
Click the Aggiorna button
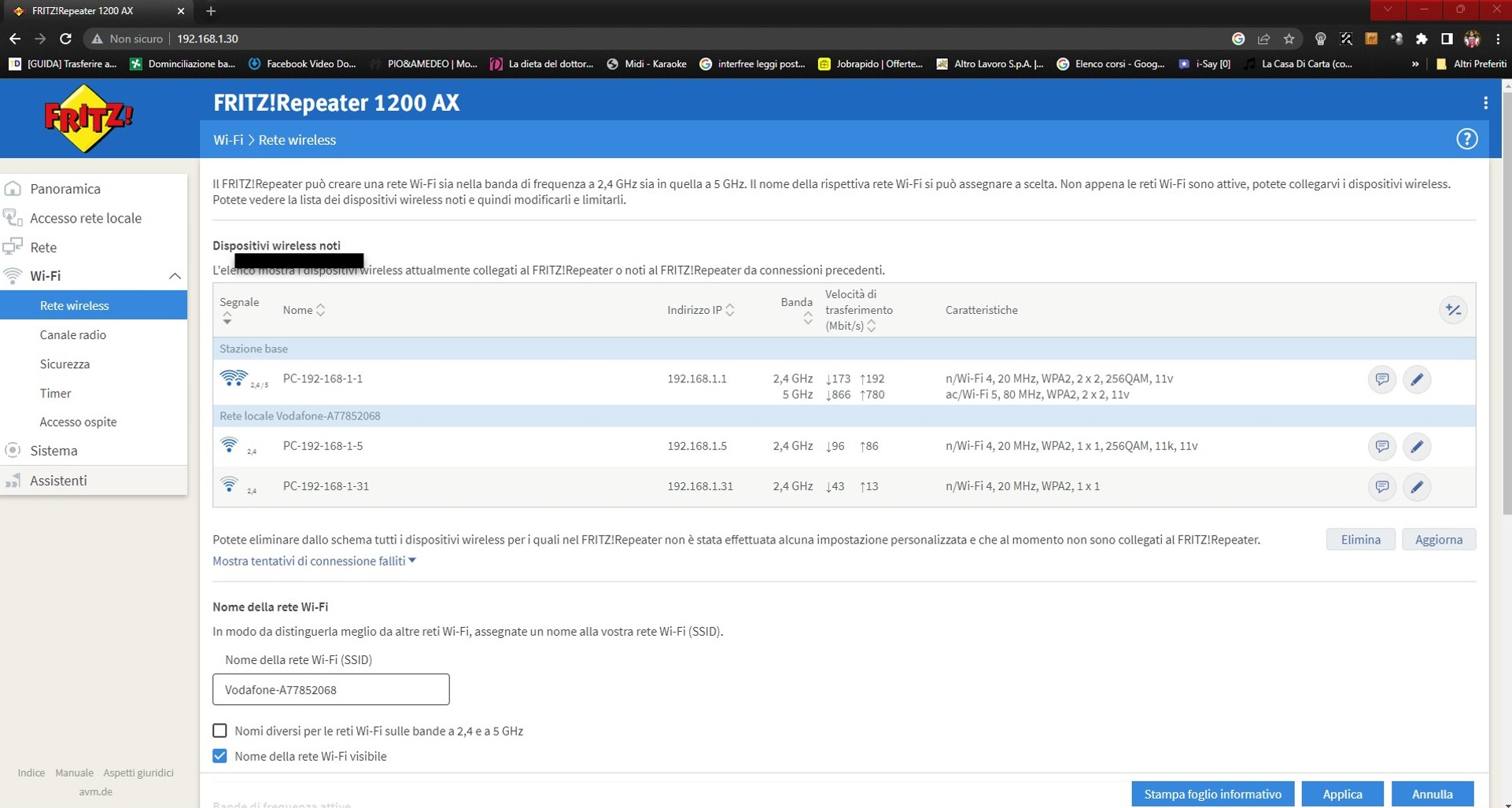(1438, 540)
